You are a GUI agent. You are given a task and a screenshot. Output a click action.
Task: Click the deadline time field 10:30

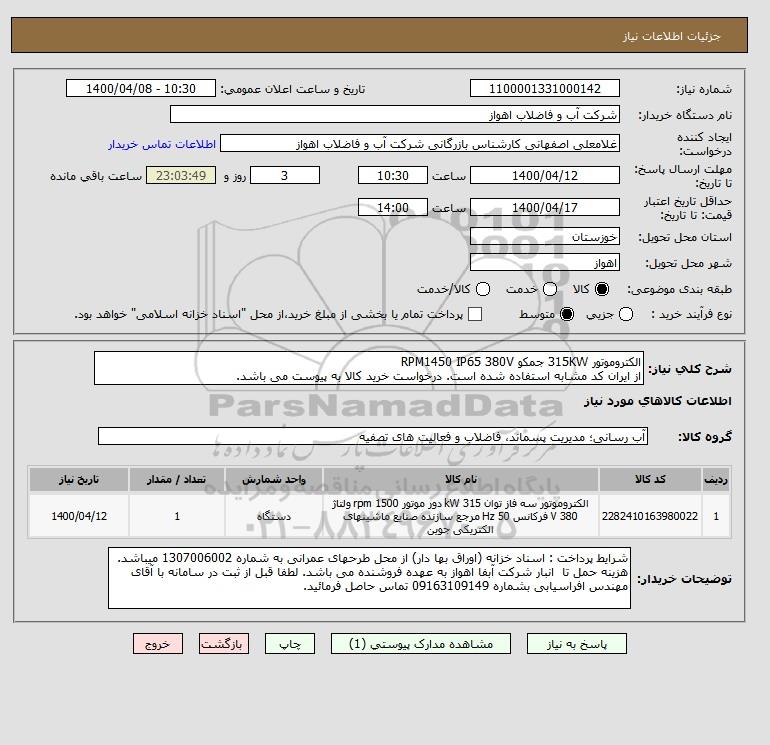coord(392,175)
